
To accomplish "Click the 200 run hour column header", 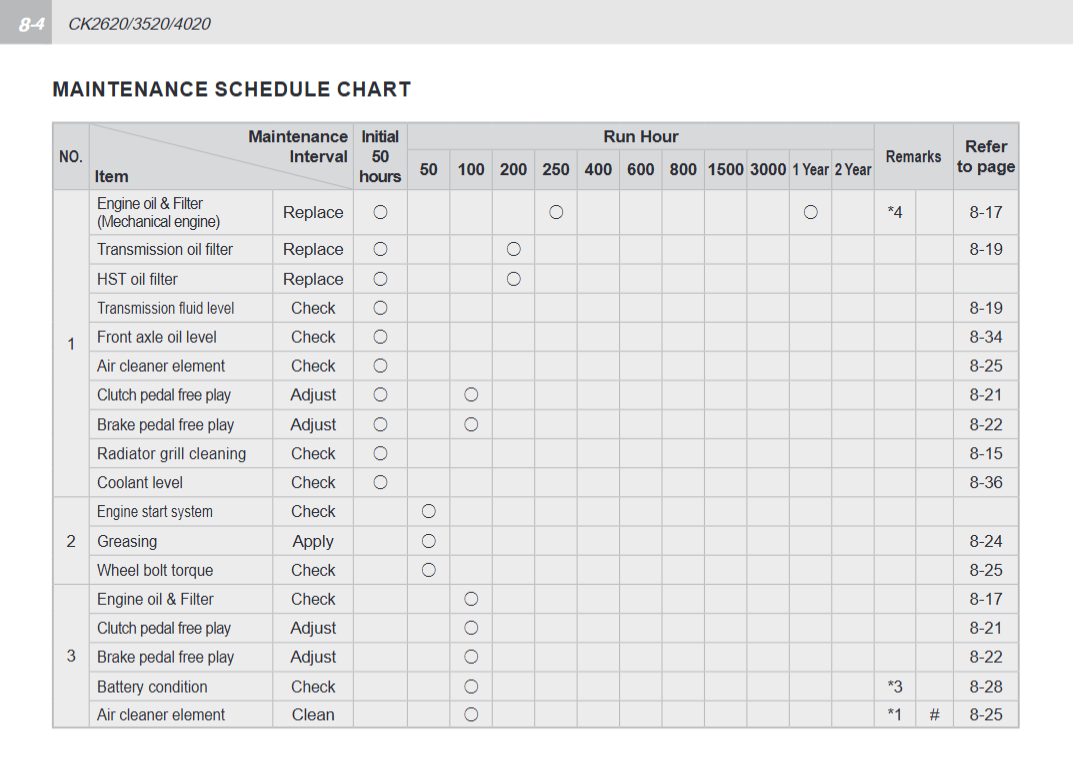I will click(x=513, y=170).
